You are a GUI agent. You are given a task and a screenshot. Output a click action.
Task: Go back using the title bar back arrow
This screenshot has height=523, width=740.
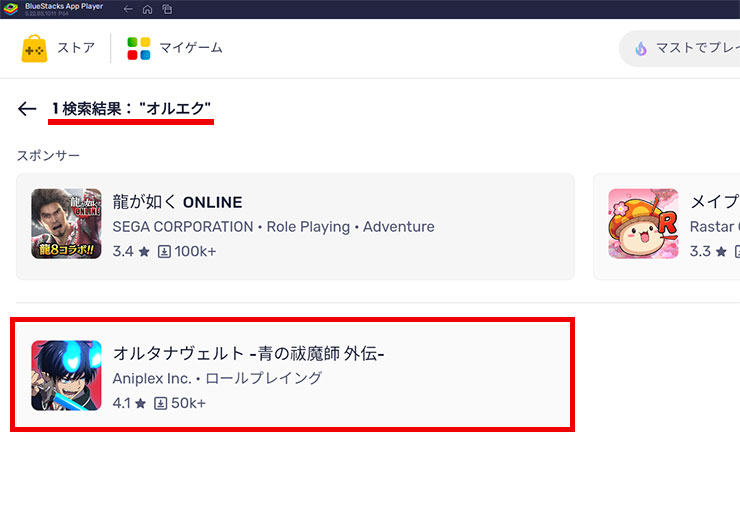click(x=127, y=9)
